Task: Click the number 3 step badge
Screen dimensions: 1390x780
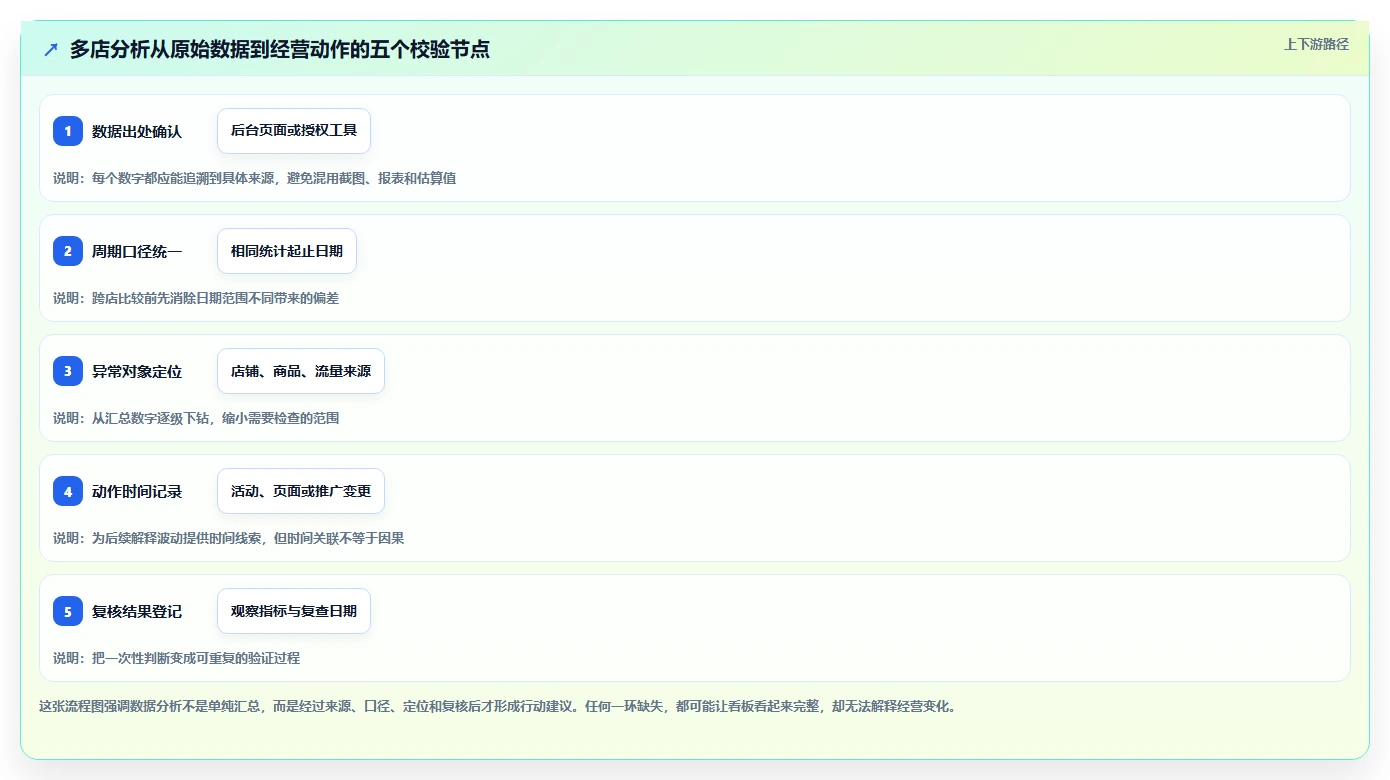Action: [68, 371]
